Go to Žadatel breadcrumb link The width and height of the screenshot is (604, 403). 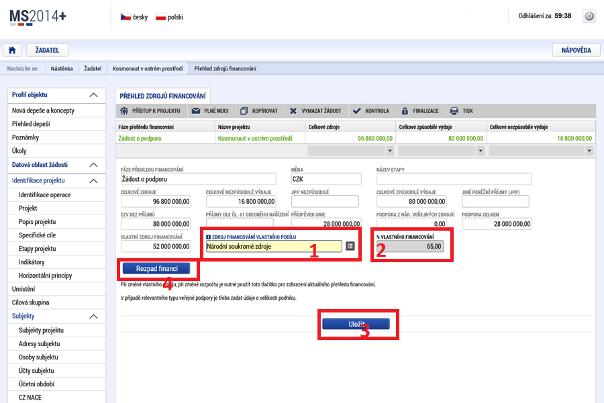pos(92,69)
